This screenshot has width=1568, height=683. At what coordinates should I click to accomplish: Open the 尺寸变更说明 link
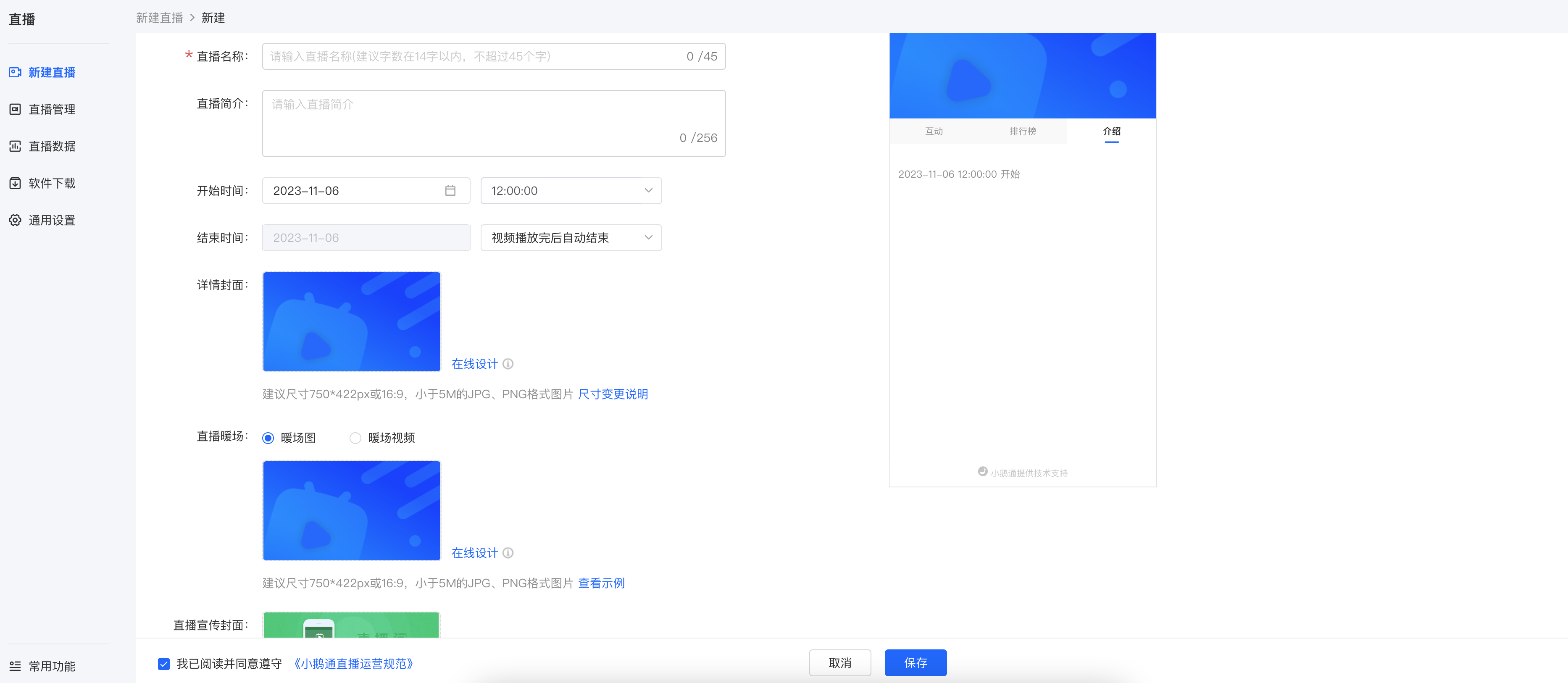coord(613,394)
